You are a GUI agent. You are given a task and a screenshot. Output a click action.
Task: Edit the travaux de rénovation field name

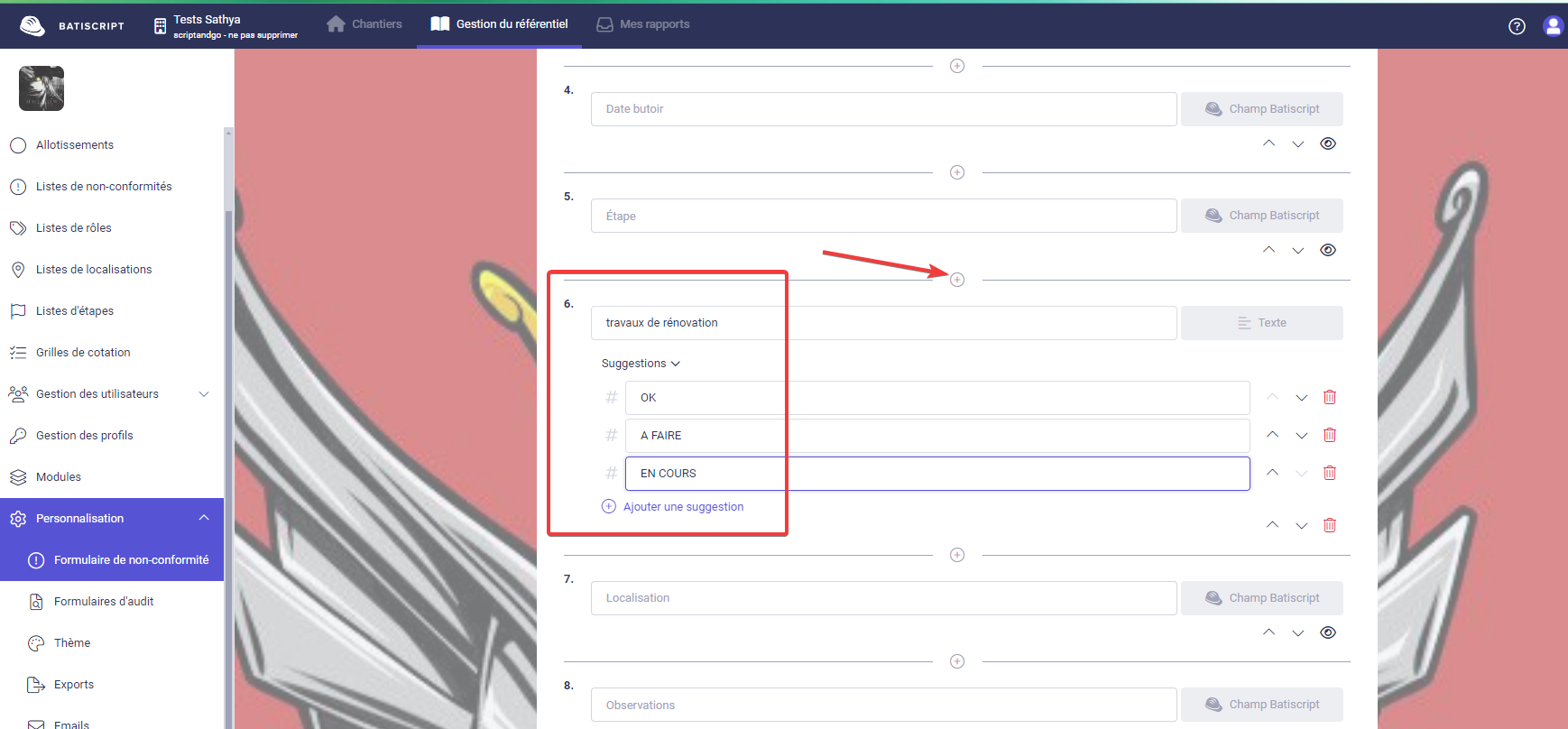(x=884, y=323)
